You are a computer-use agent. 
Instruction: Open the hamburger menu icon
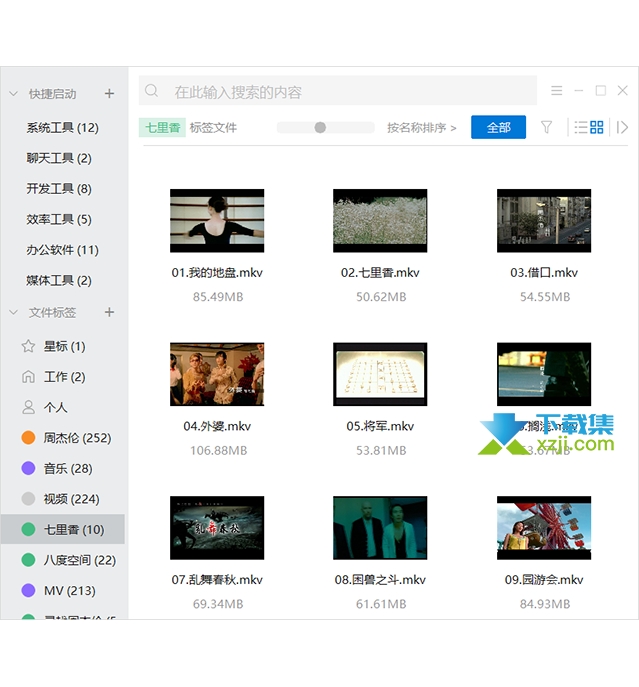(x=557, y=91)
